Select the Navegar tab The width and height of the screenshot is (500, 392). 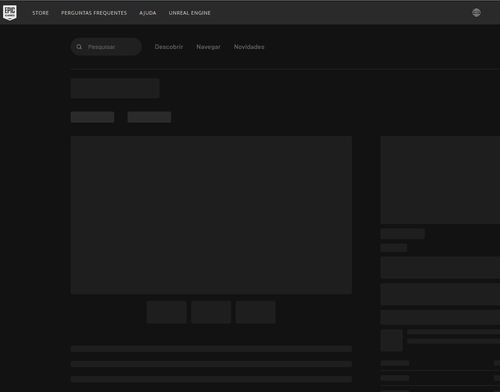point(208,47)
